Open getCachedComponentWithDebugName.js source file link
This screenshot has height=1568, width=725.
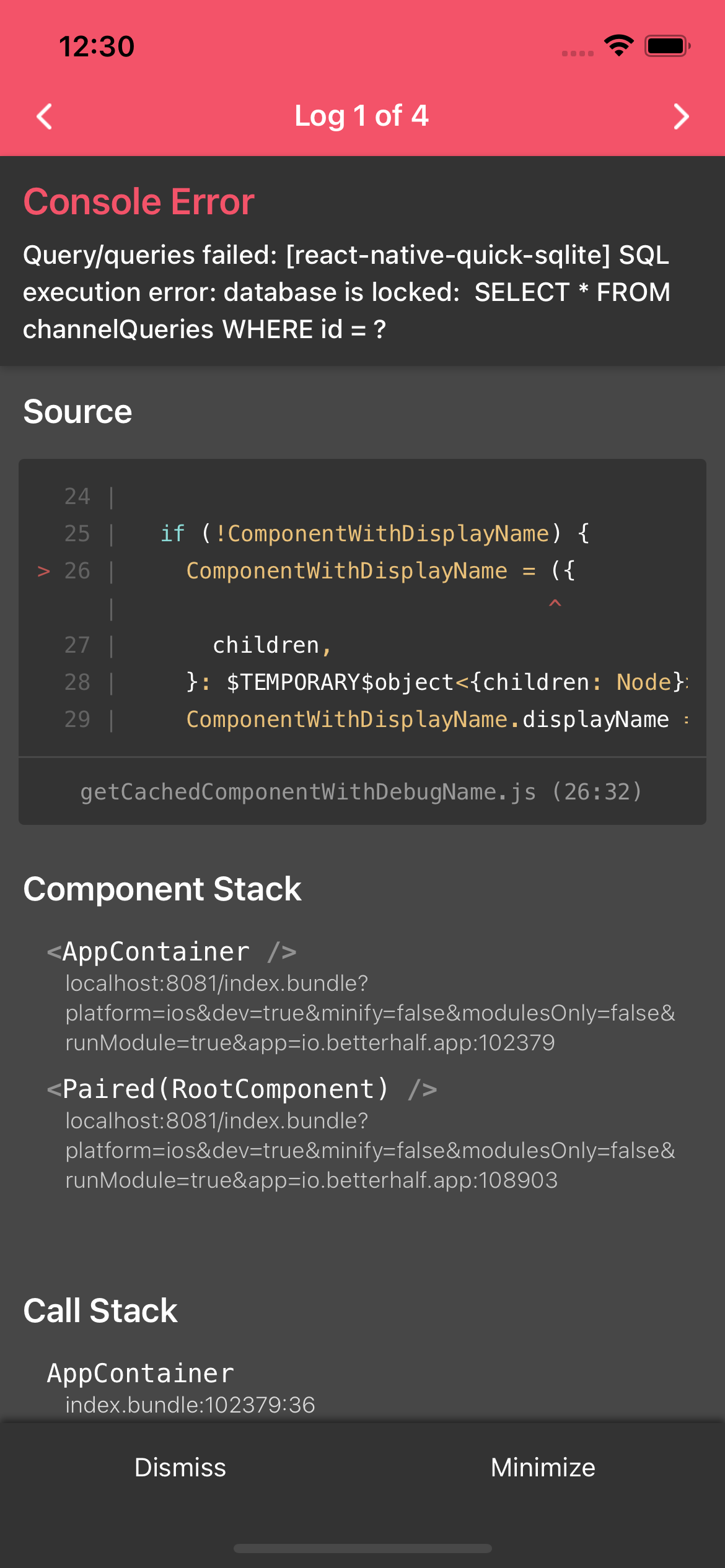coord(361,791)
